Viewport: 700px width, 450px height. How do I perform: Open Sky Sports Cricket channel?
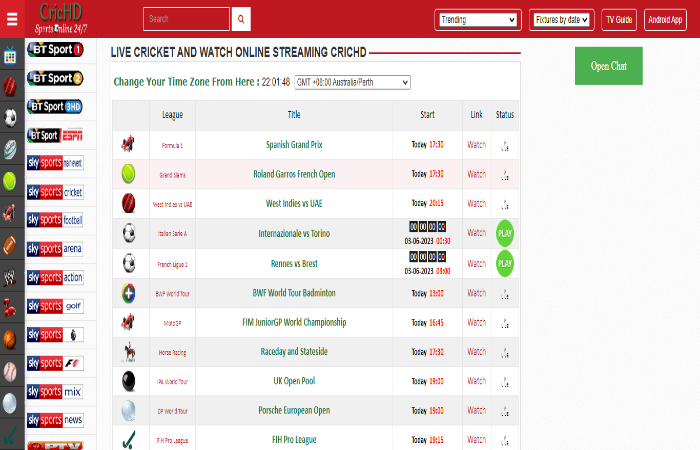tap(55, 192)
